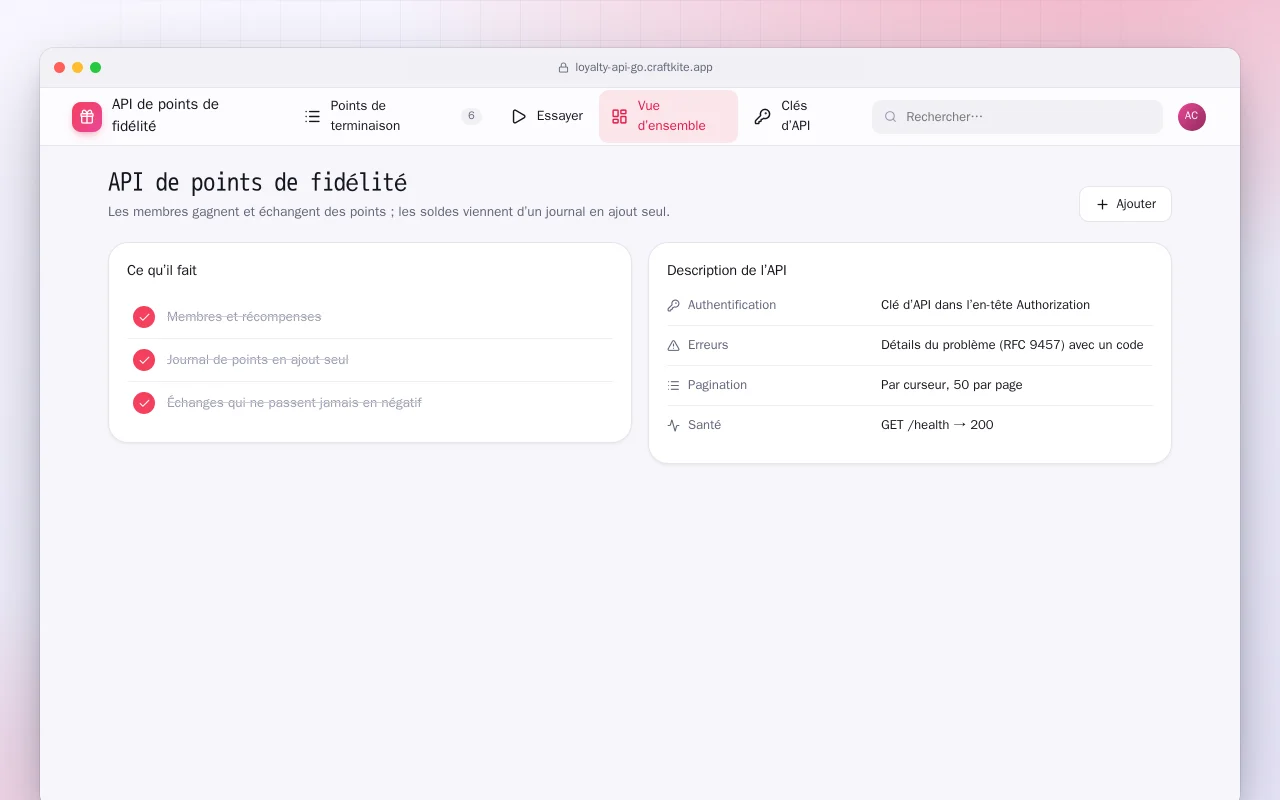Click the grid icon in Vue d'ensemble
The height and width of the screenshot is (800, 1280).
point(620,116)
